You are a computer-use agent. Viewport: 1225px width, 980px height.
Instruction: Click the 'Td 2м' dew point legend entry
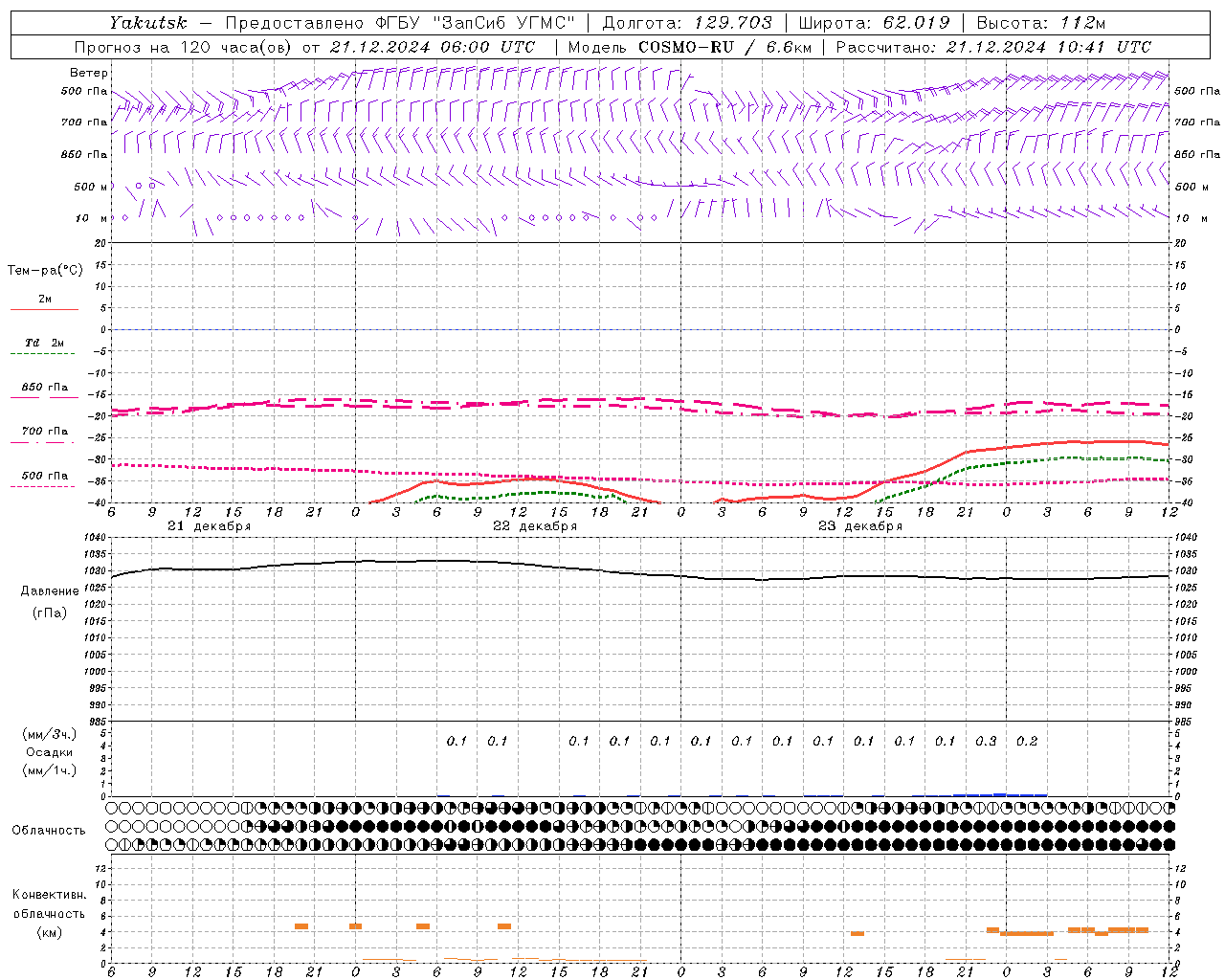(45, 343)
